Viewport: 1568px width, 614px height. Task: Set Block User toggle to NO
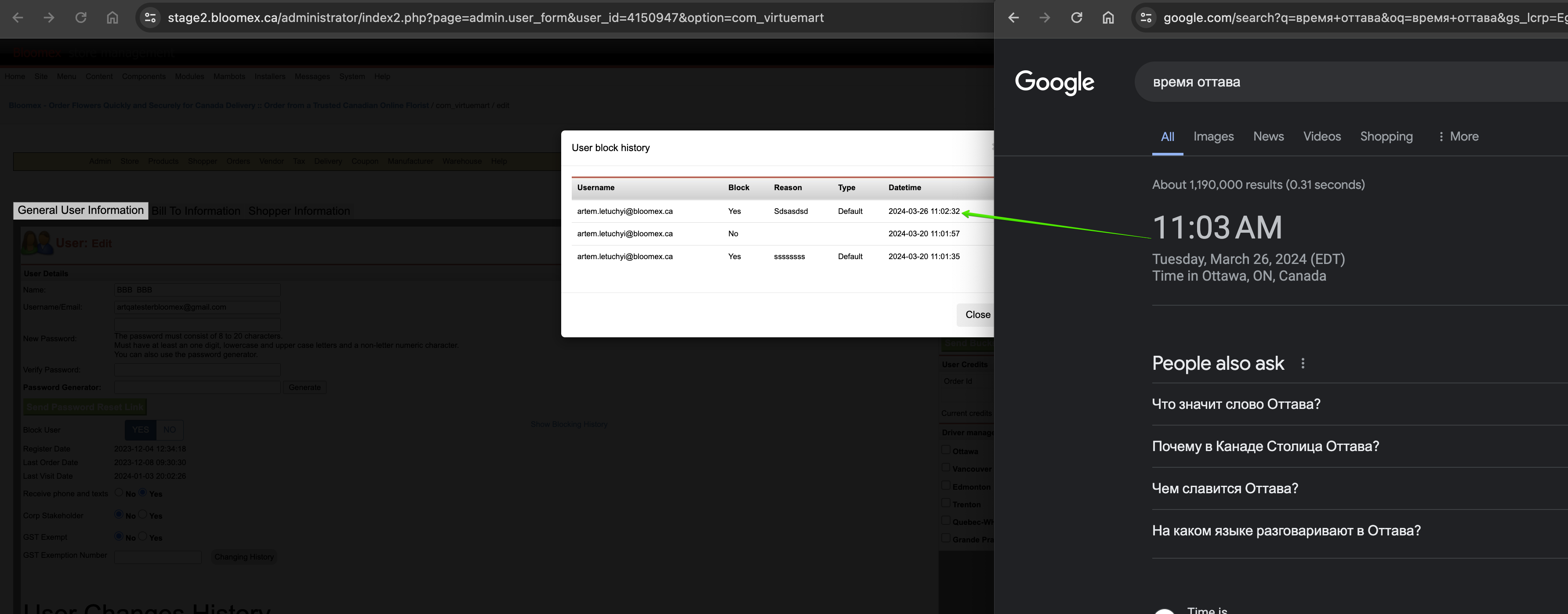169,430
